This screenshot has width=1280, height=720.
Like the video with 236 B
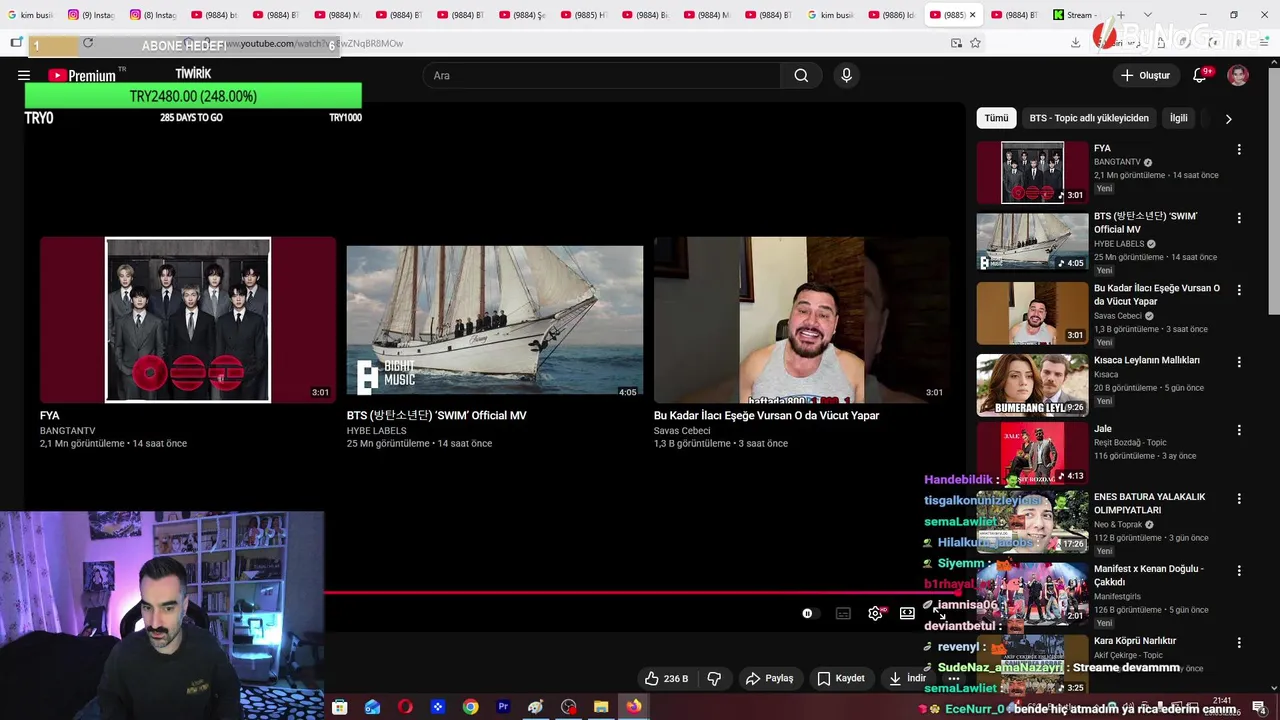click(667, 678)
